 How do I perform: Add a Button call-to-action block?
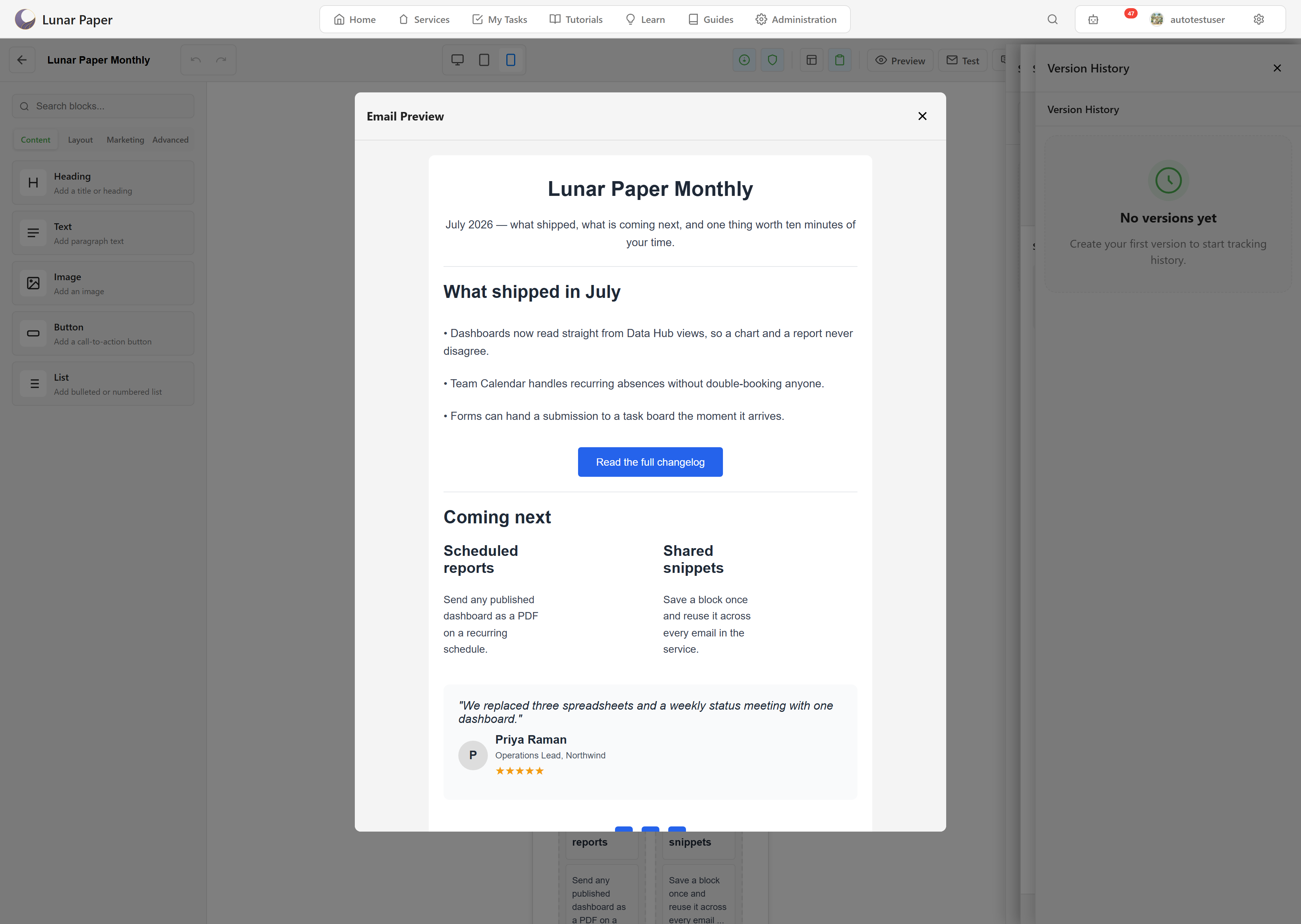coord(103,333)
